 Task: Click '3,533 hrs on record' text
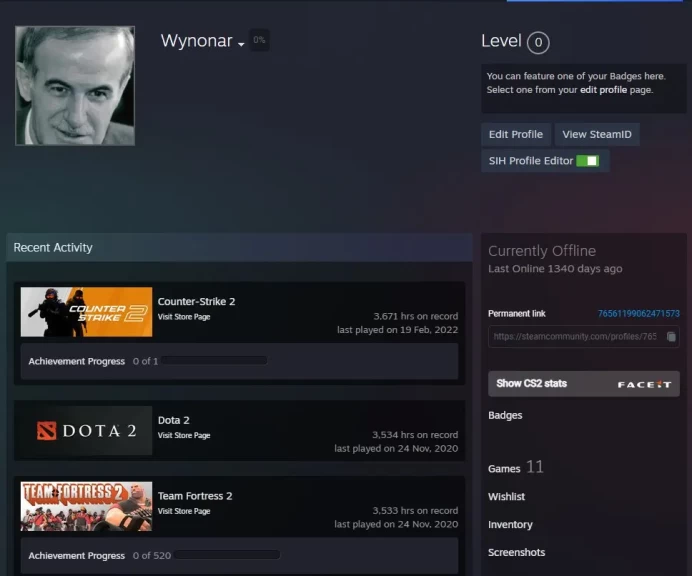point(415,510)
